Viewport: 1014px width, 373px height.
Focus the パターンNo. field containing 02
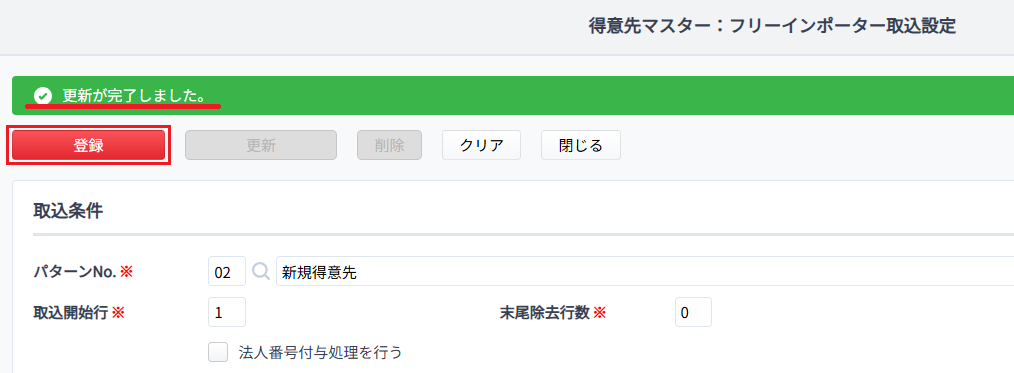coord(227,272)
